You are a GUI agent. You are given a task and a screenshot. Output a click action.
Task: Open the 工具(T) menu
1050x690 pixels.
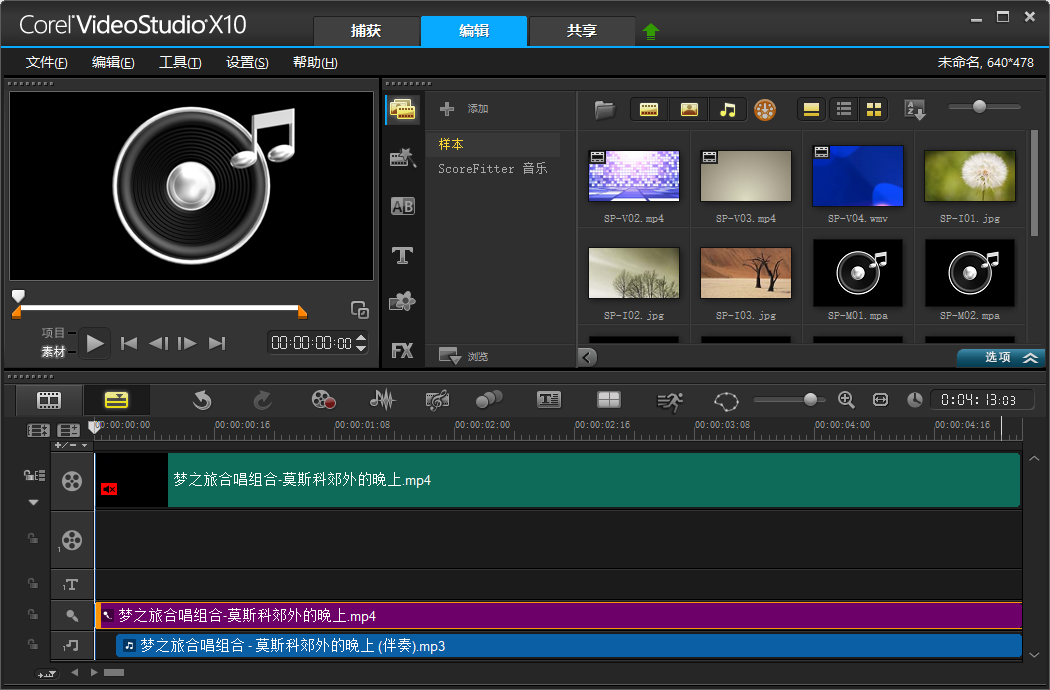[180, 62]
